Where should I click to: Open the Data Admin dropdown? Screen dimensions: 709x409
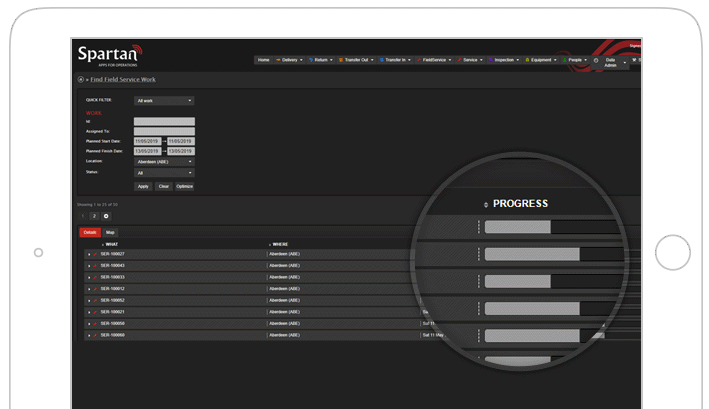tap(610, 62)
